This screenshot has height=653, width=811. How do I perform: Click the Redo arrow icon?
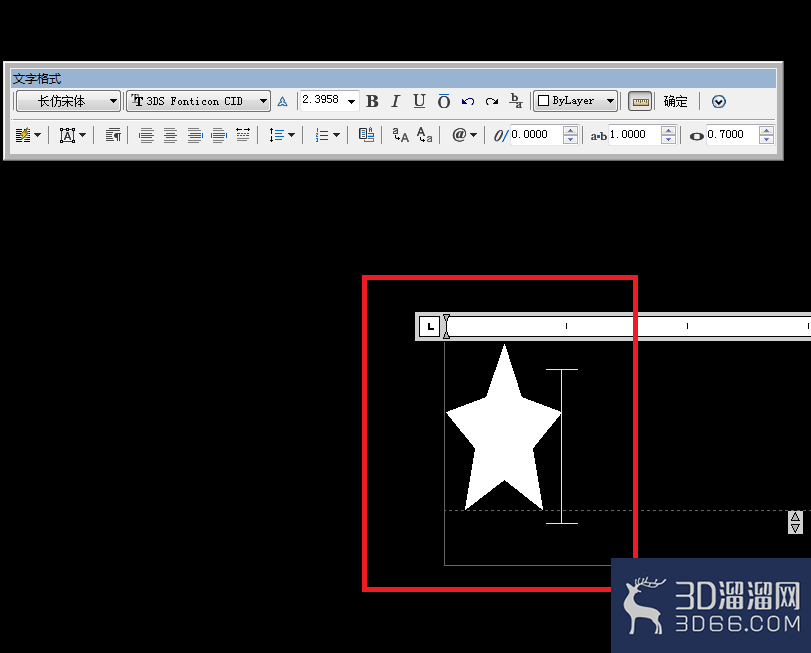[x=492, y=101]
